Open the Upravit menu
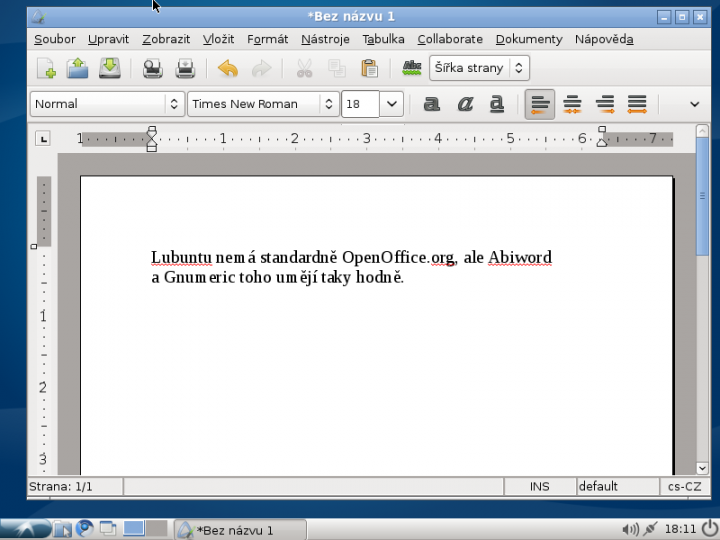Image resolution: width=720 pixels, height=540 pixels. tap(108, 39)
